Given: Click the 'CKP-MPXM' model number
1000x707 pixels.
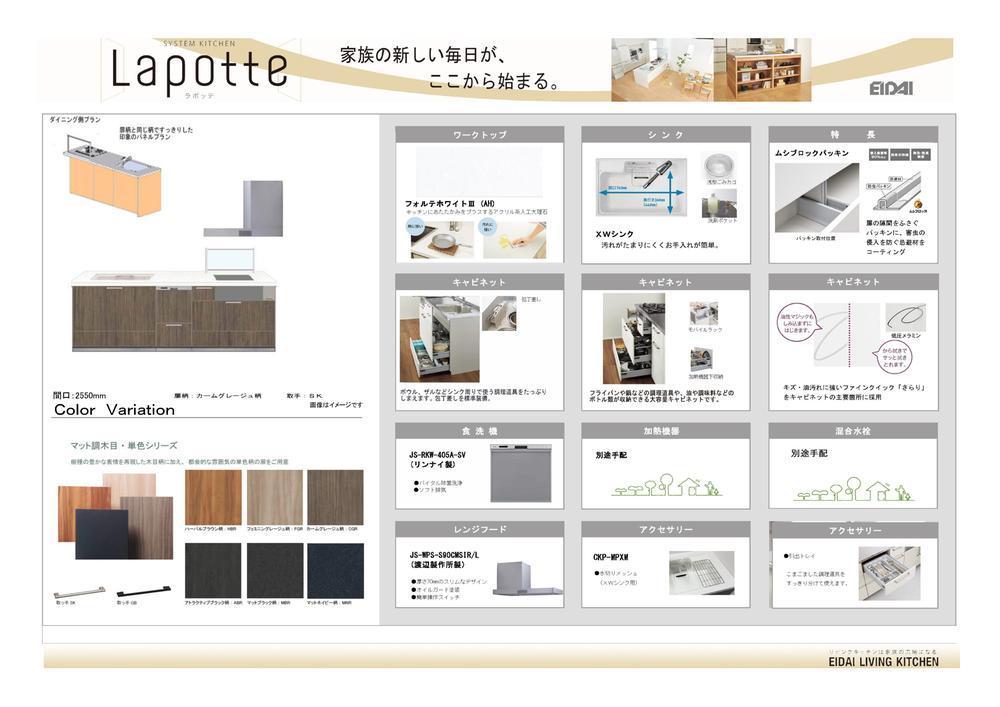Looking at the screenshot, I should 611,557.
